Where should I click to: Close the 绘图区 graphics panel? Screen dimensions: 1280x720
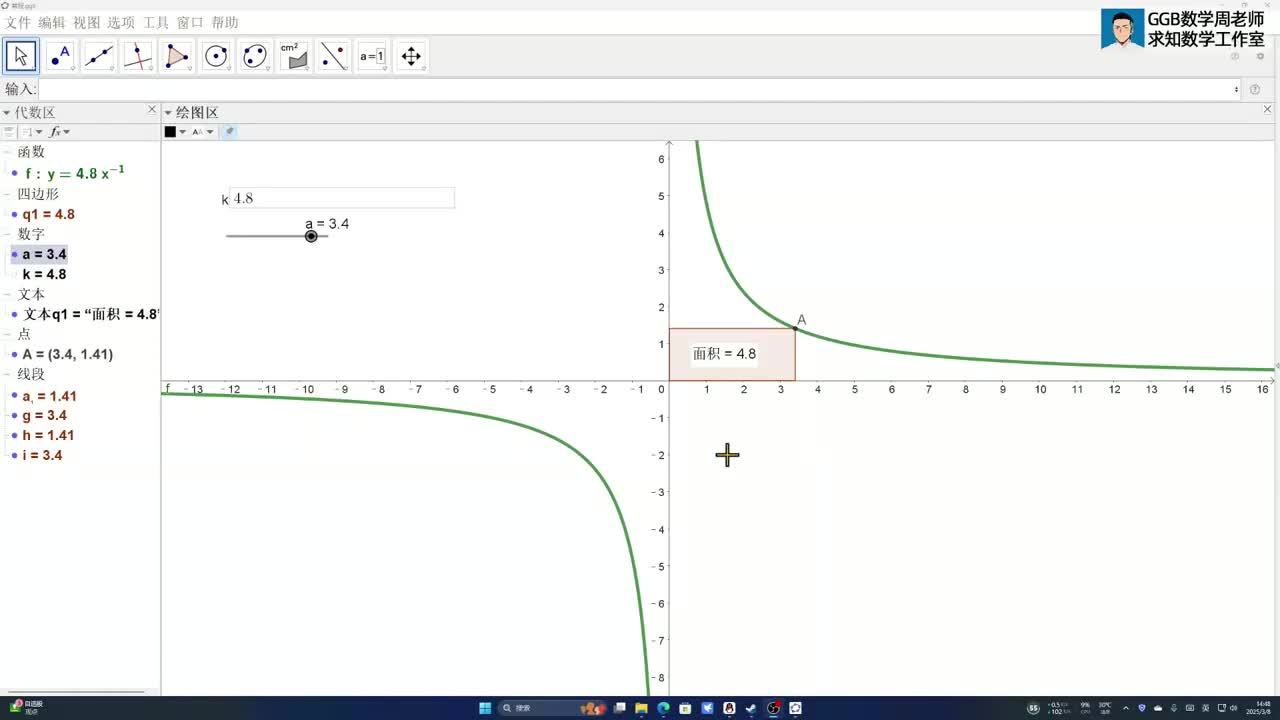[1268, 110]
